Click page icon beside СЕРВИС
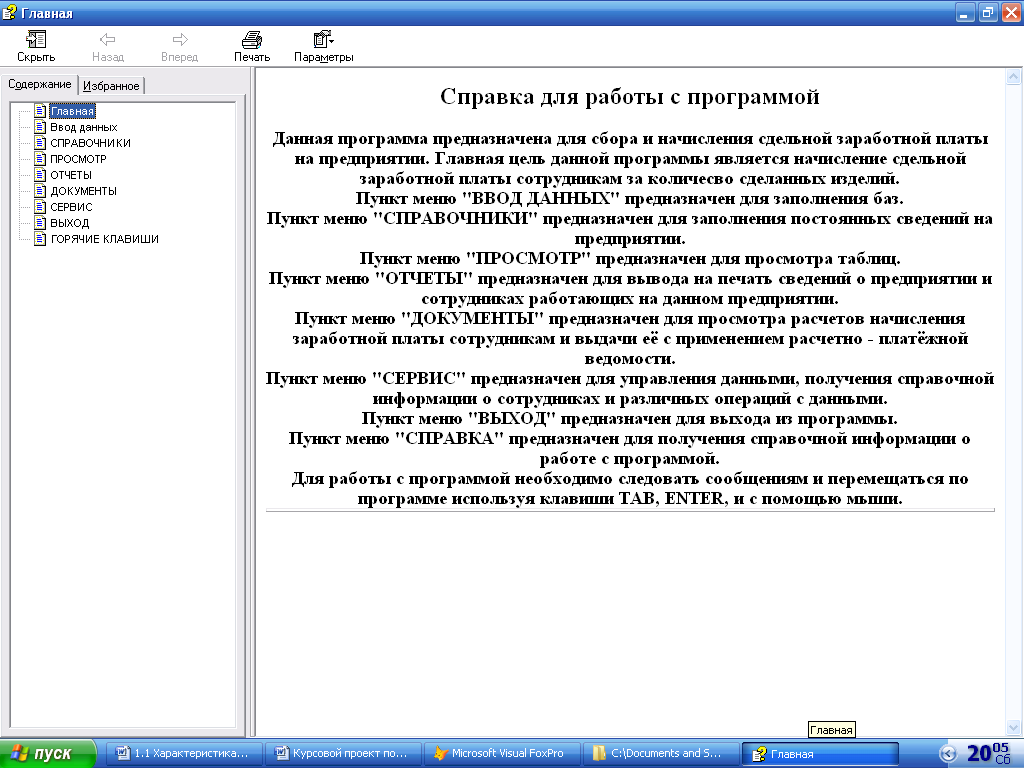This screenshot has height=768, width=1024. pyautogui.click(x=40, y=206)
